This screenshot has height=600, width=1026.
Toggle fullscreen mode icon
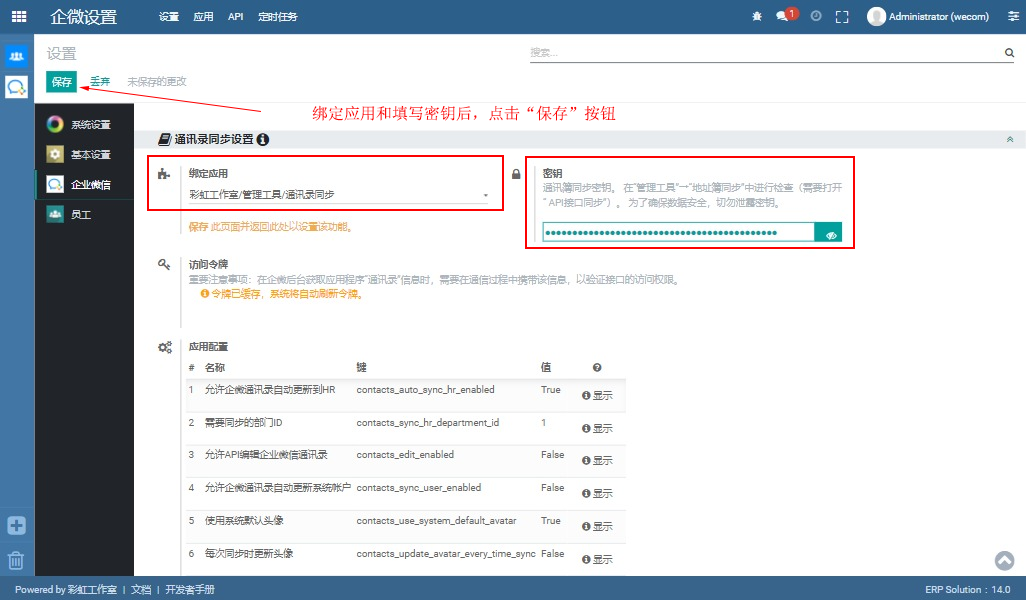[x=842, y=17]
